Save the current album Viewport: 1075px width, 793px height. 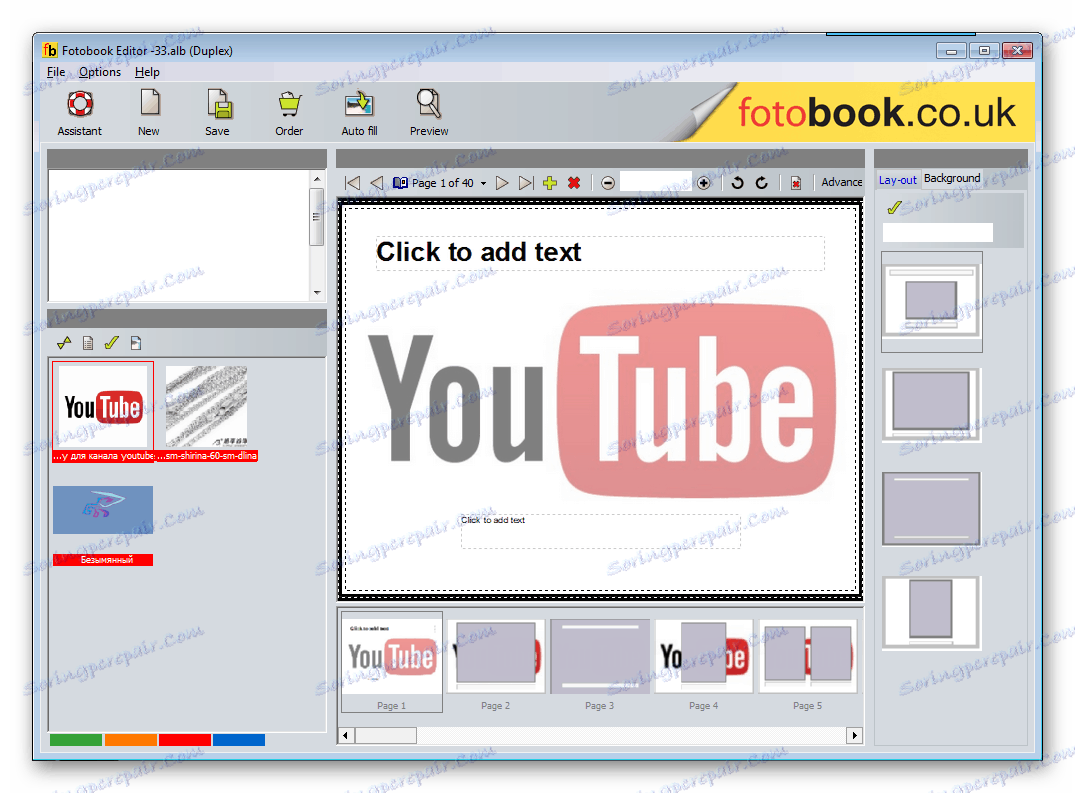(219, 113)
